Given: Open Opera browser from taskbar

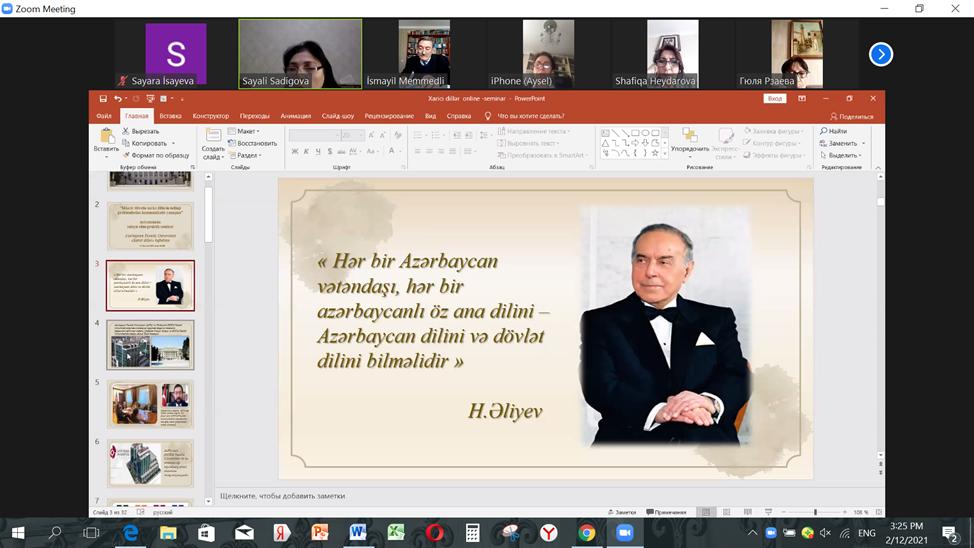Looking at the screenshot, I should 434,533.
